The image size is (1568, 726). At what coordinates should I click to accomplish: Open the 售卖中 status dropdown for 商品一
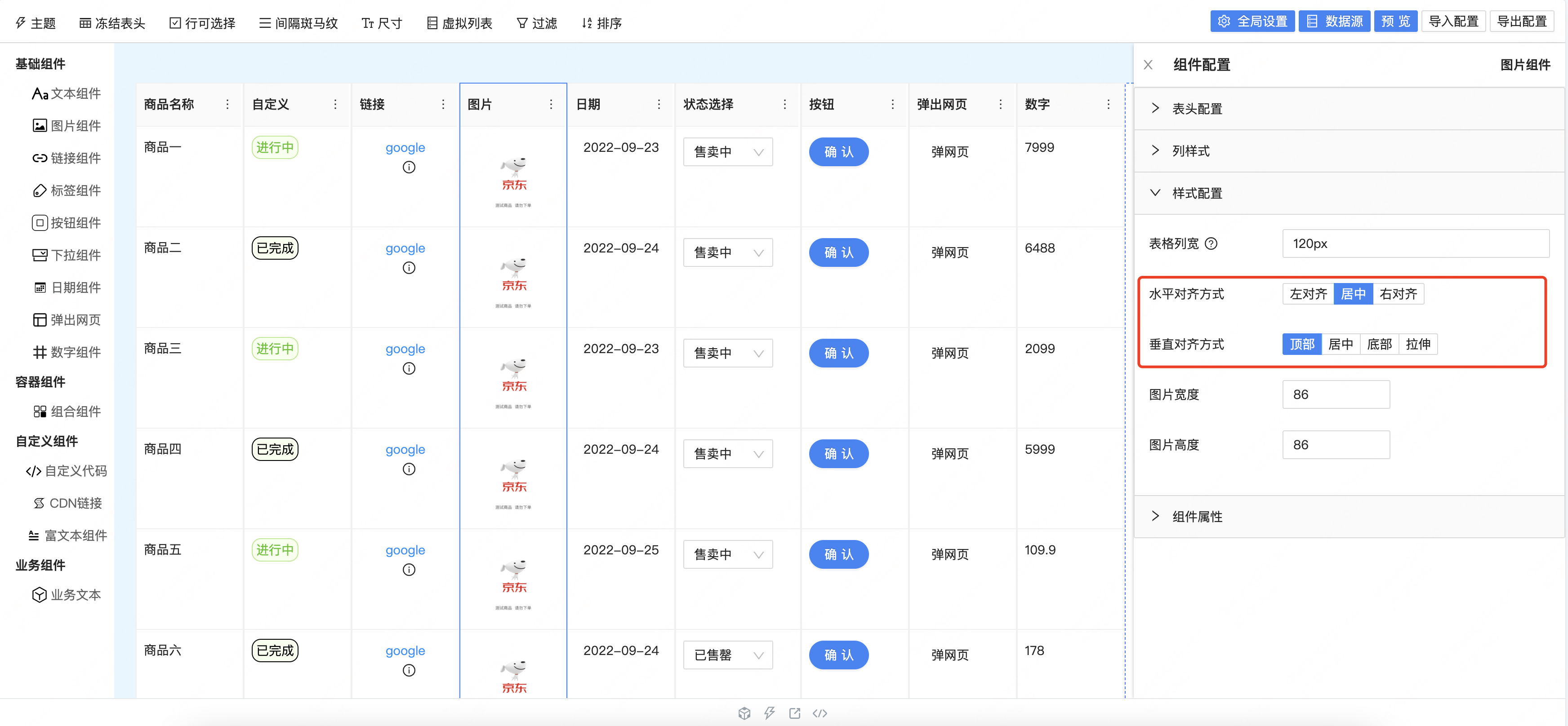point(727,151)
